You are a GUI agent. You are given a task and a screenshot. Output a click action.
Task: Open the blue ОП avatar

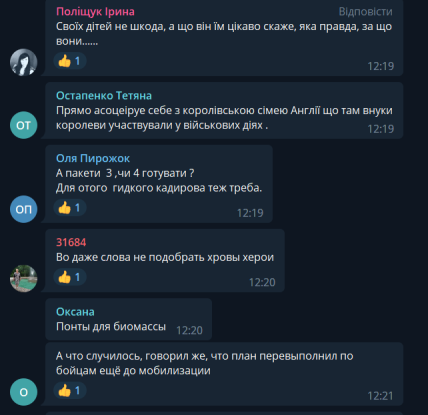pos(23,209)
